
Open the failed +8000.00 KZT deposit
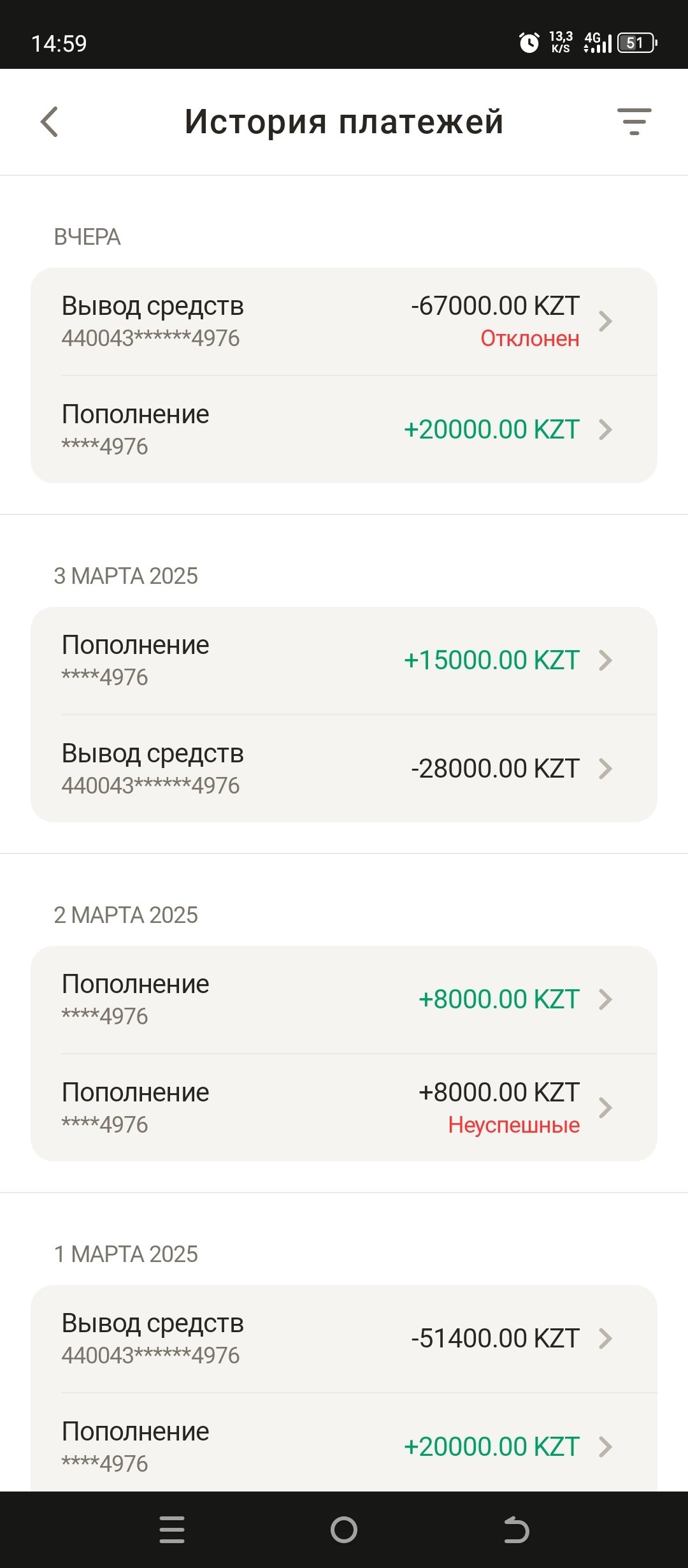344,1108
